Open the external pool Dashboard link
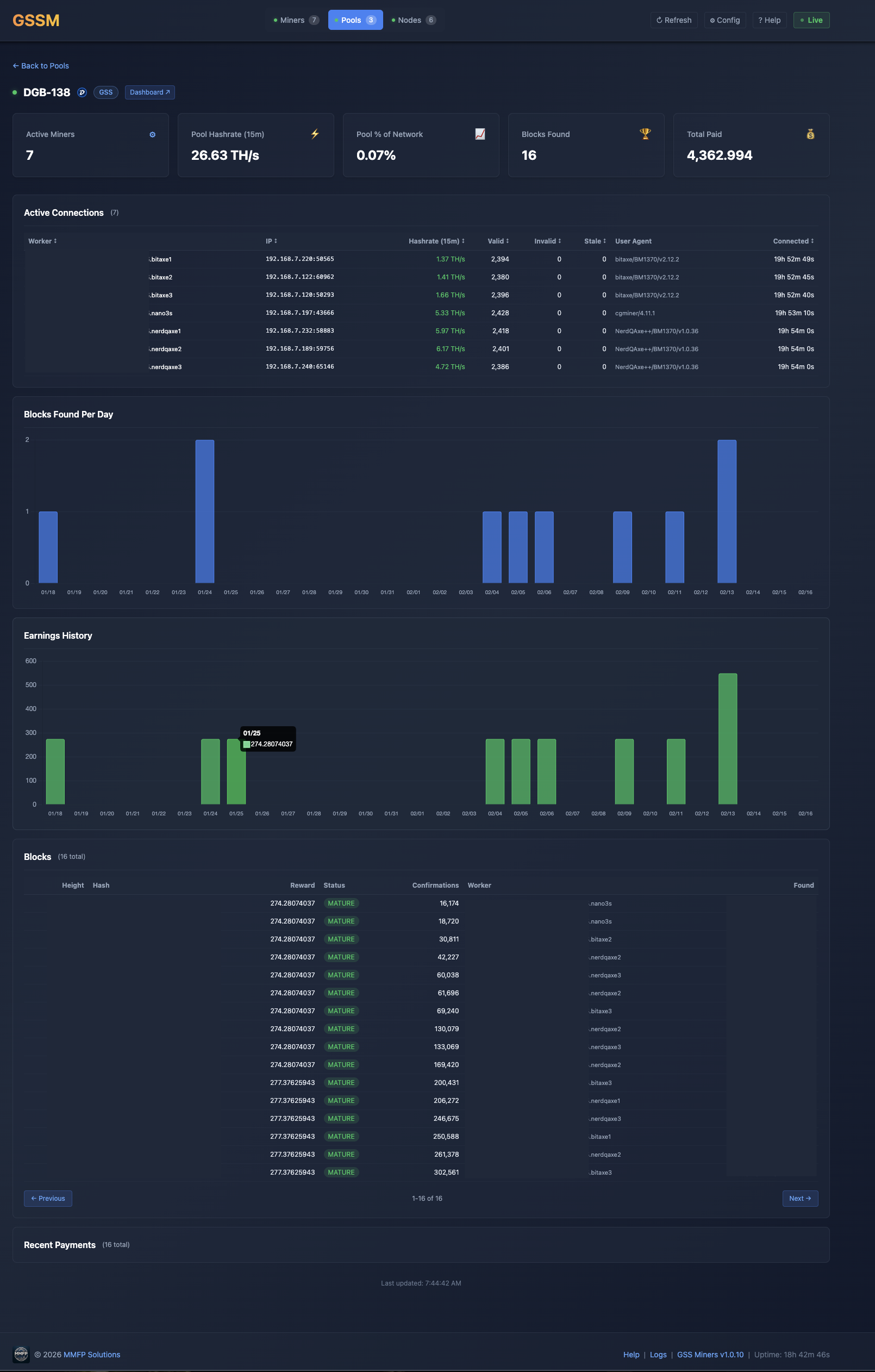Image resolution: width=875 pixels, height=1372 pixels. click(149, 92)
